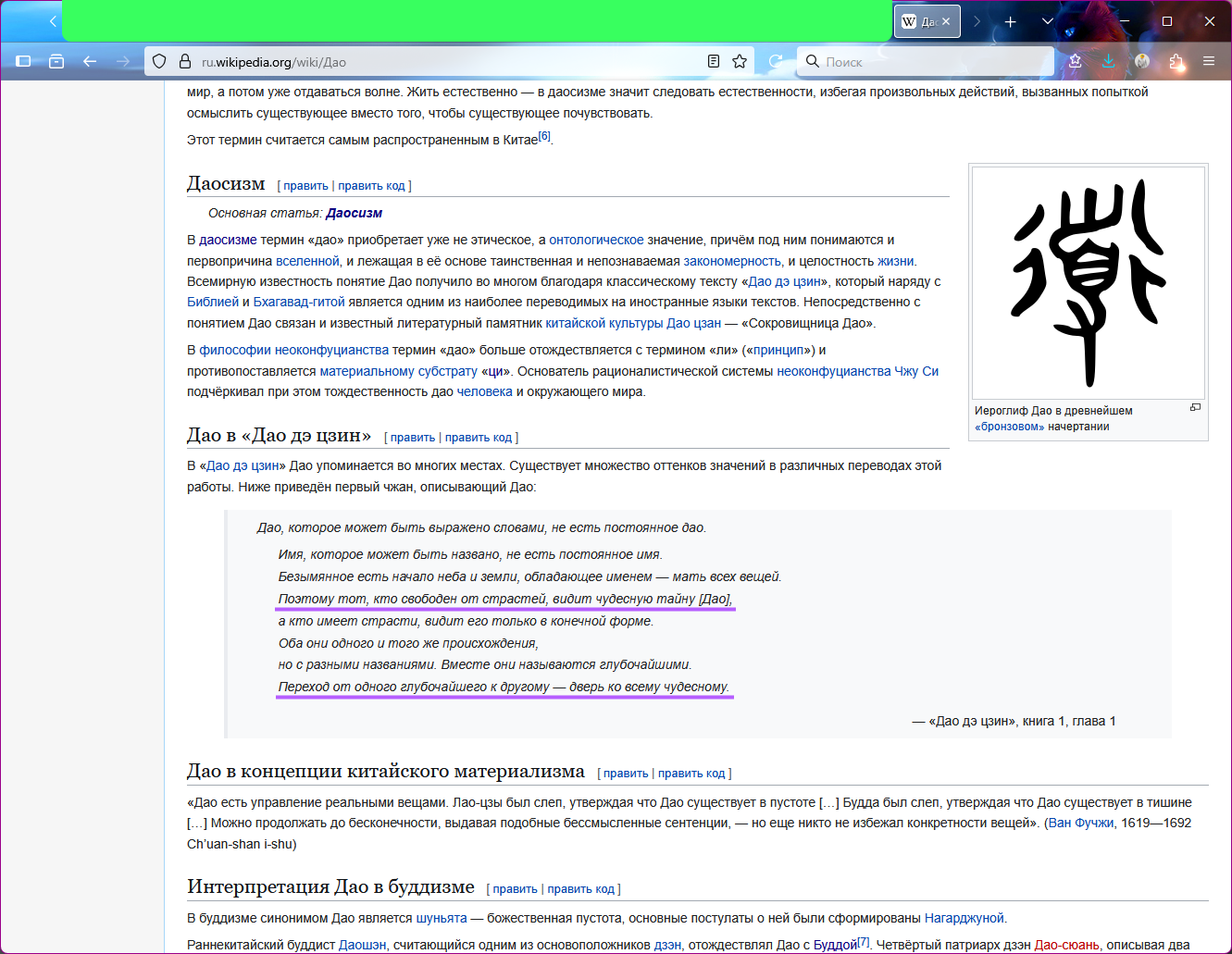This screenshot has width=1232, height=954.
Task: Open the «Дао дэ цзин» link in Даосизм section
Action: [x=785, y=281]
